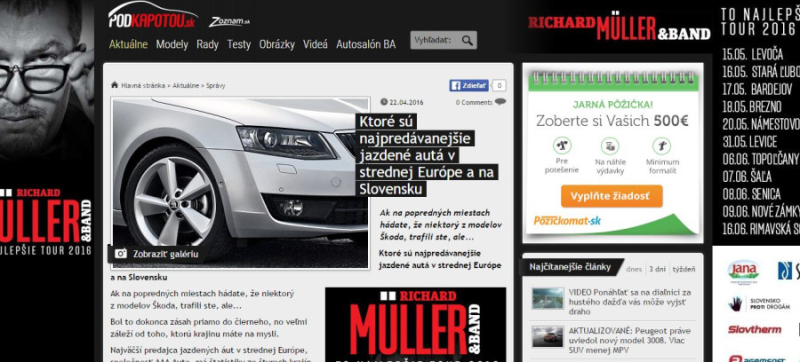Click the highway rain video thumbnail
The image size is (800, 362).
[548, 298]
